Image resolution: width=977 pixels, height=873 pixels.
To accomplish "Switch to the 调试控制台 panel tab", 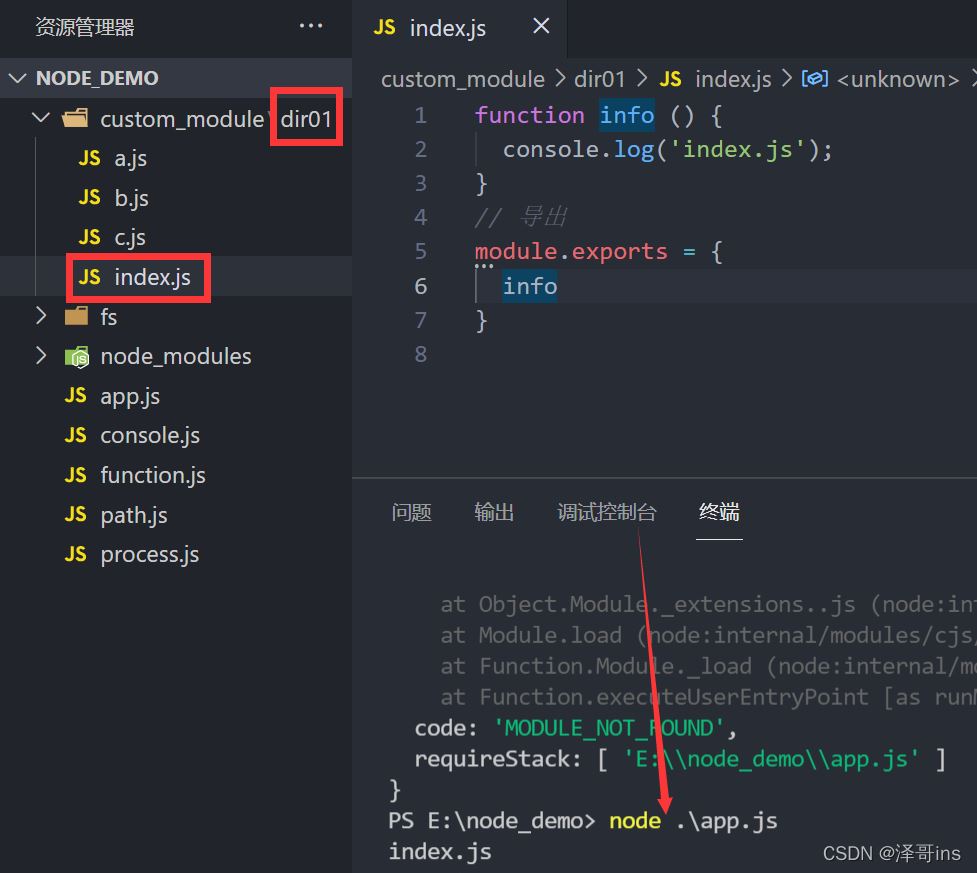I will (x=606, y=512).
